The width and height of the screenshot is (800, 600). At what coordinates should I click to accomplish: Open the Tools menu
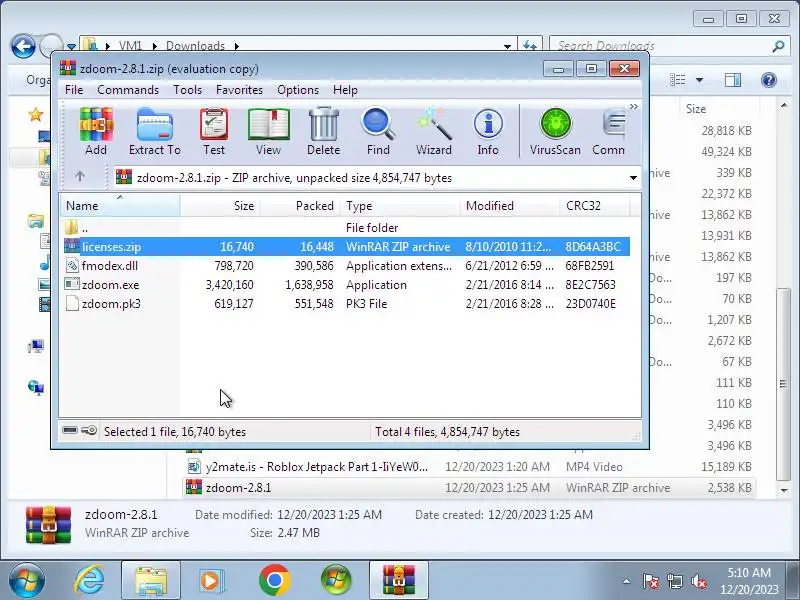(x=187, y=90)
